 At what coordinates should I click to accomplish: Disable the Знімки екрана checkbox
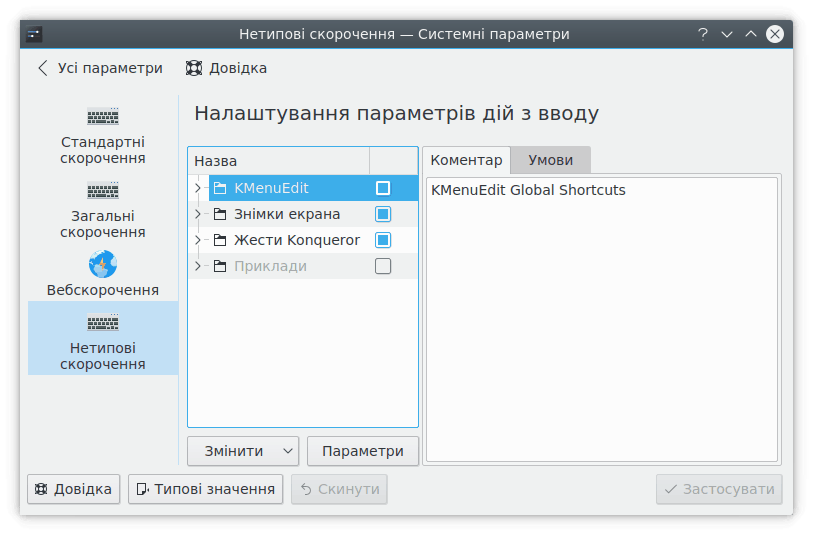(383, 214)
